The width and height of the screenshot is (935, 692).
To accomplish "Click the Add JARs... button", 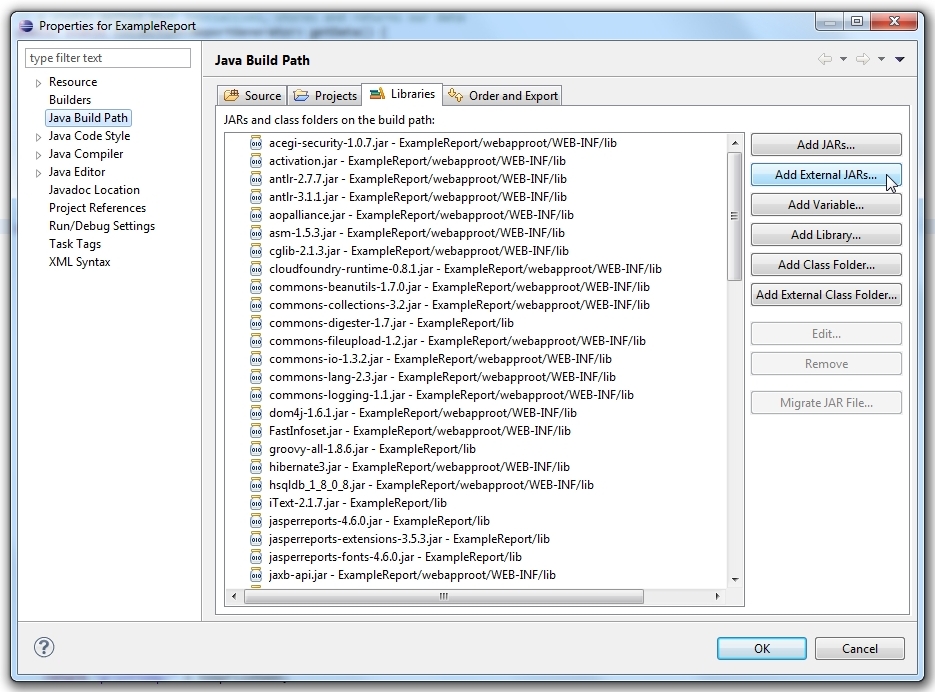I will point(826,144).
